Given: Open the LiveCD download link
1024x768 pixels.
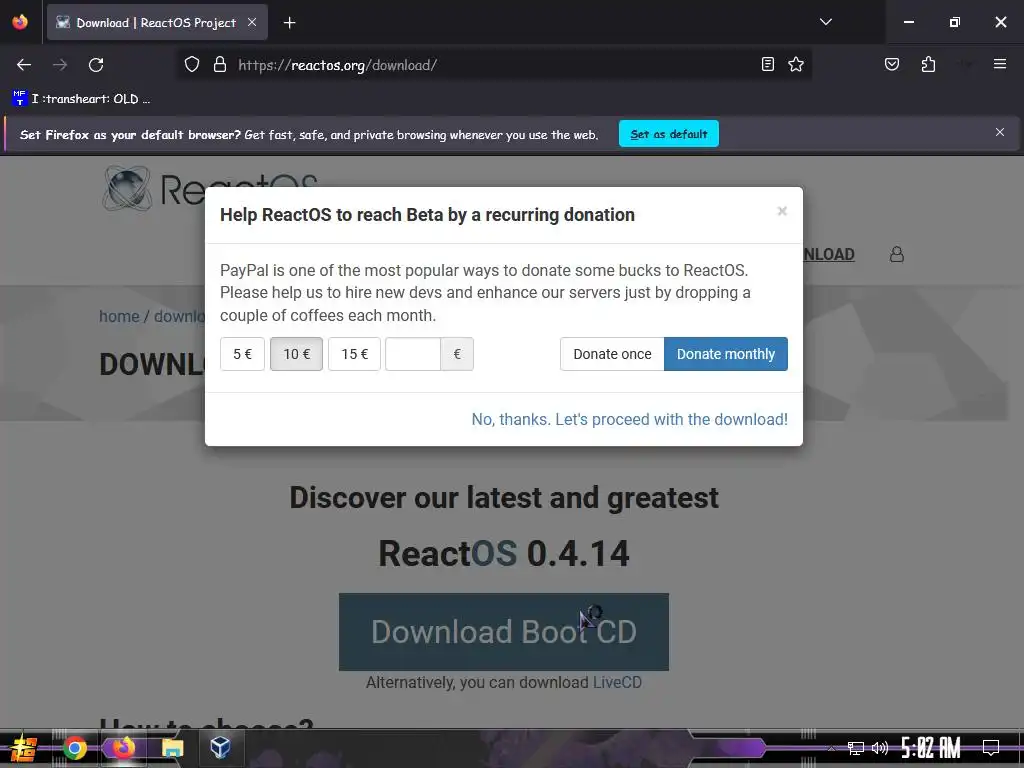Looking at the screenshot, I should (617, 682).
